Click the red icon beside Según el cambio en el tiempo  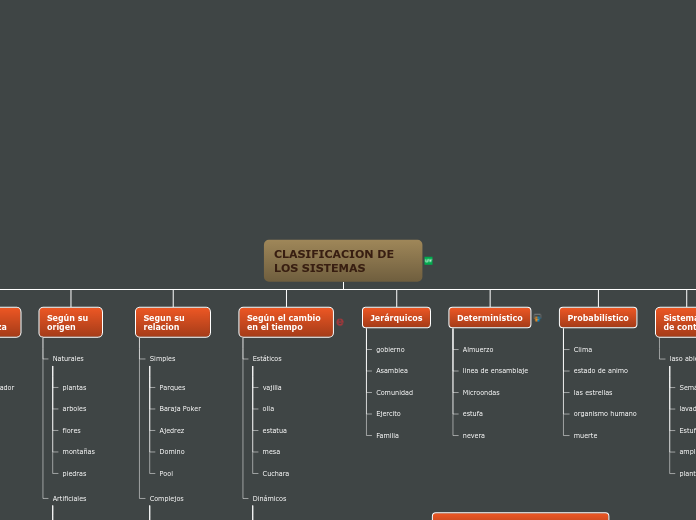[x=340, y=322]
